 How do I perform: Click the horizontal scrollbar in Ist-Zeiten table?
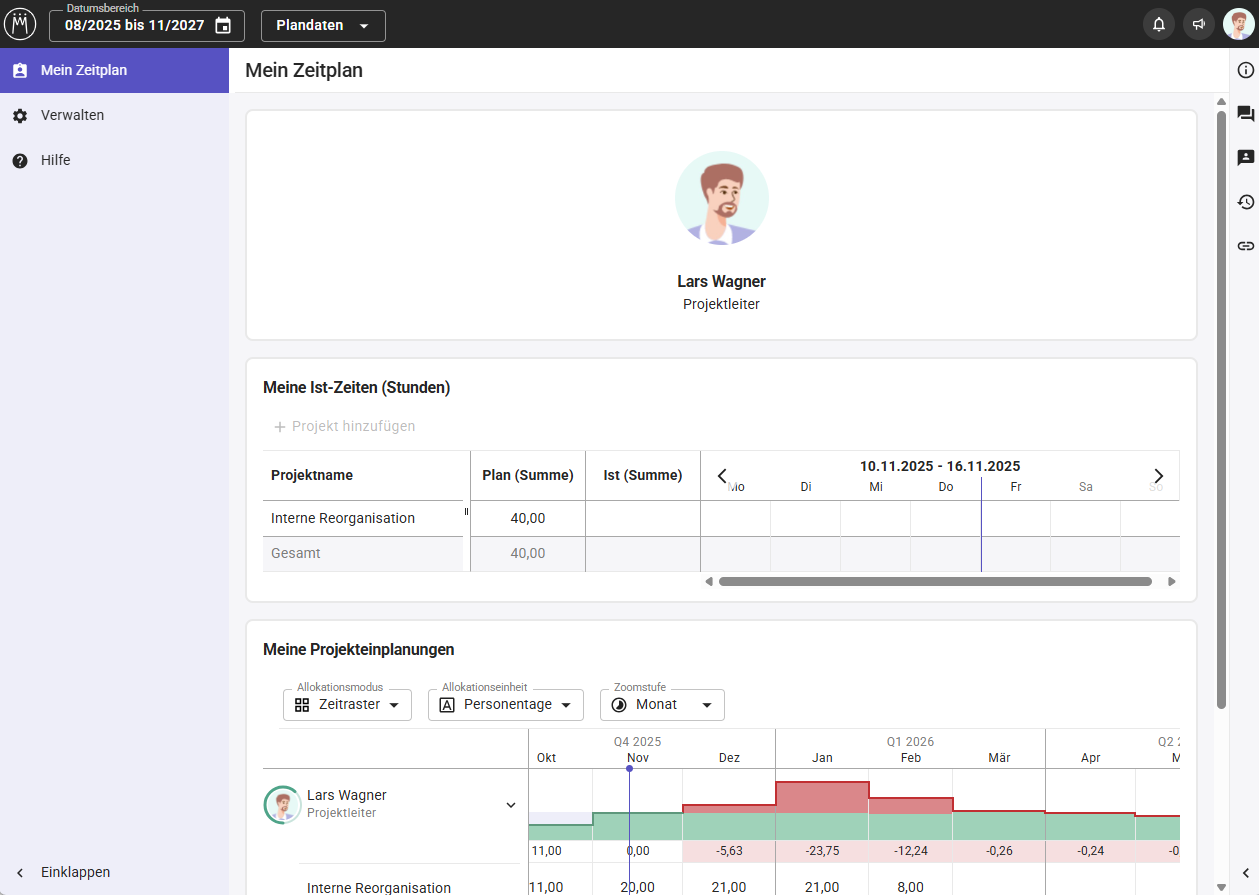[934, 581]
